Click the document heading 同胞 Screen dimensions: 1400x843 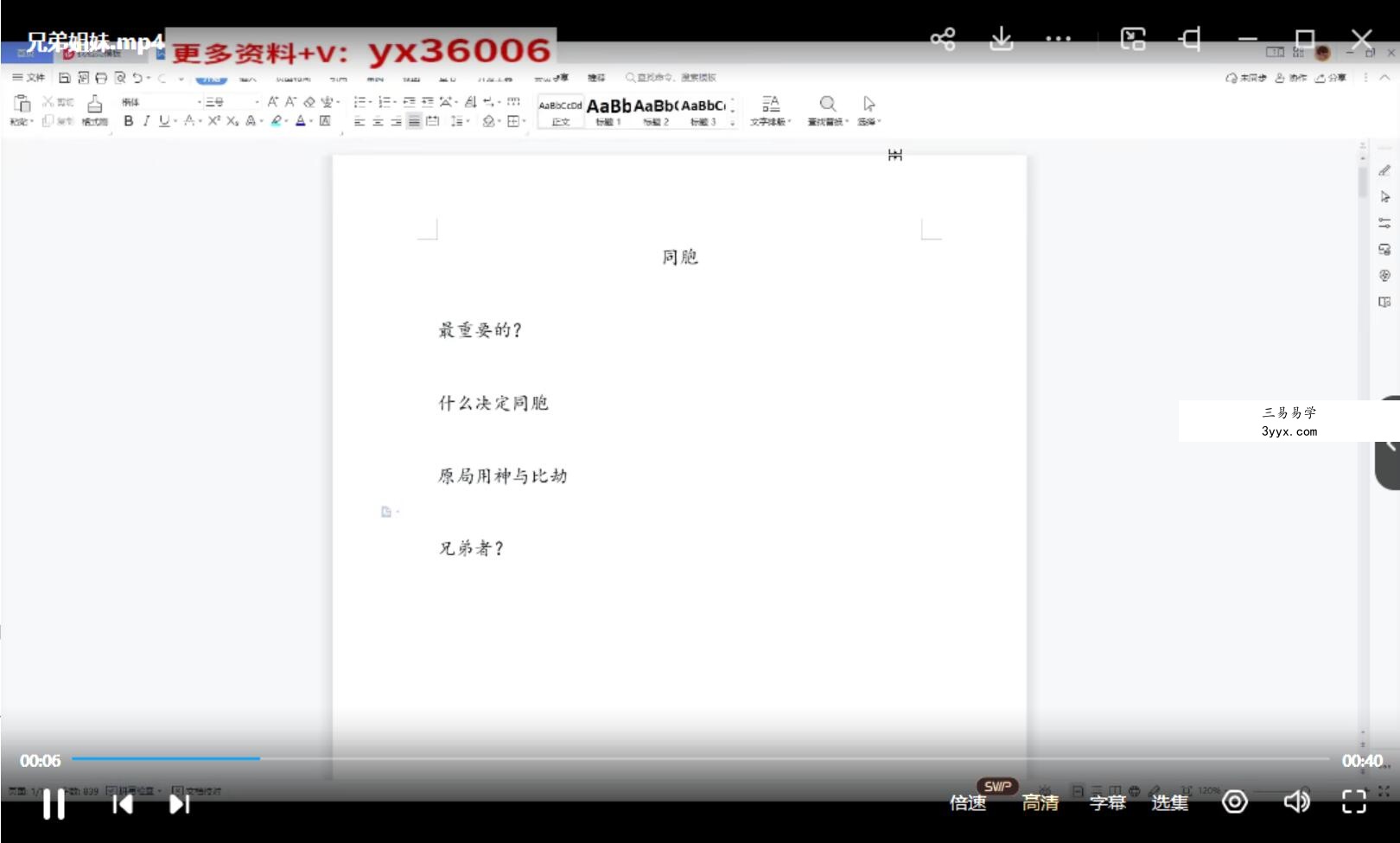680,257
